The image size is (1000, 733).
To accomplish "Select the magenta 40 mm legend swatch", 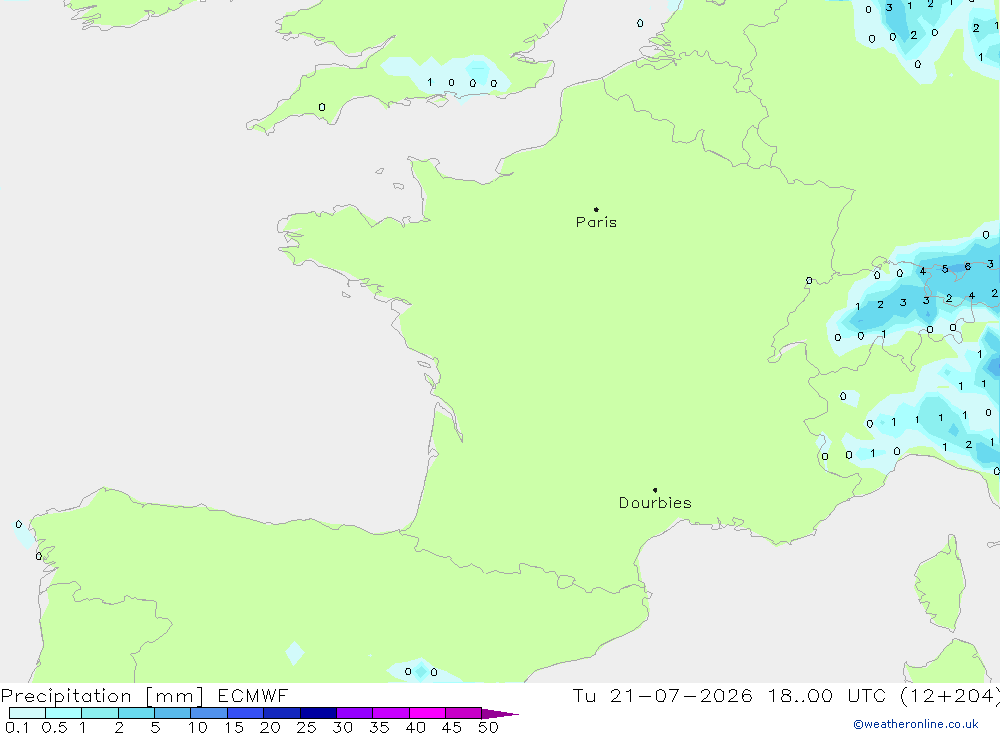I will tap(427, 713).
